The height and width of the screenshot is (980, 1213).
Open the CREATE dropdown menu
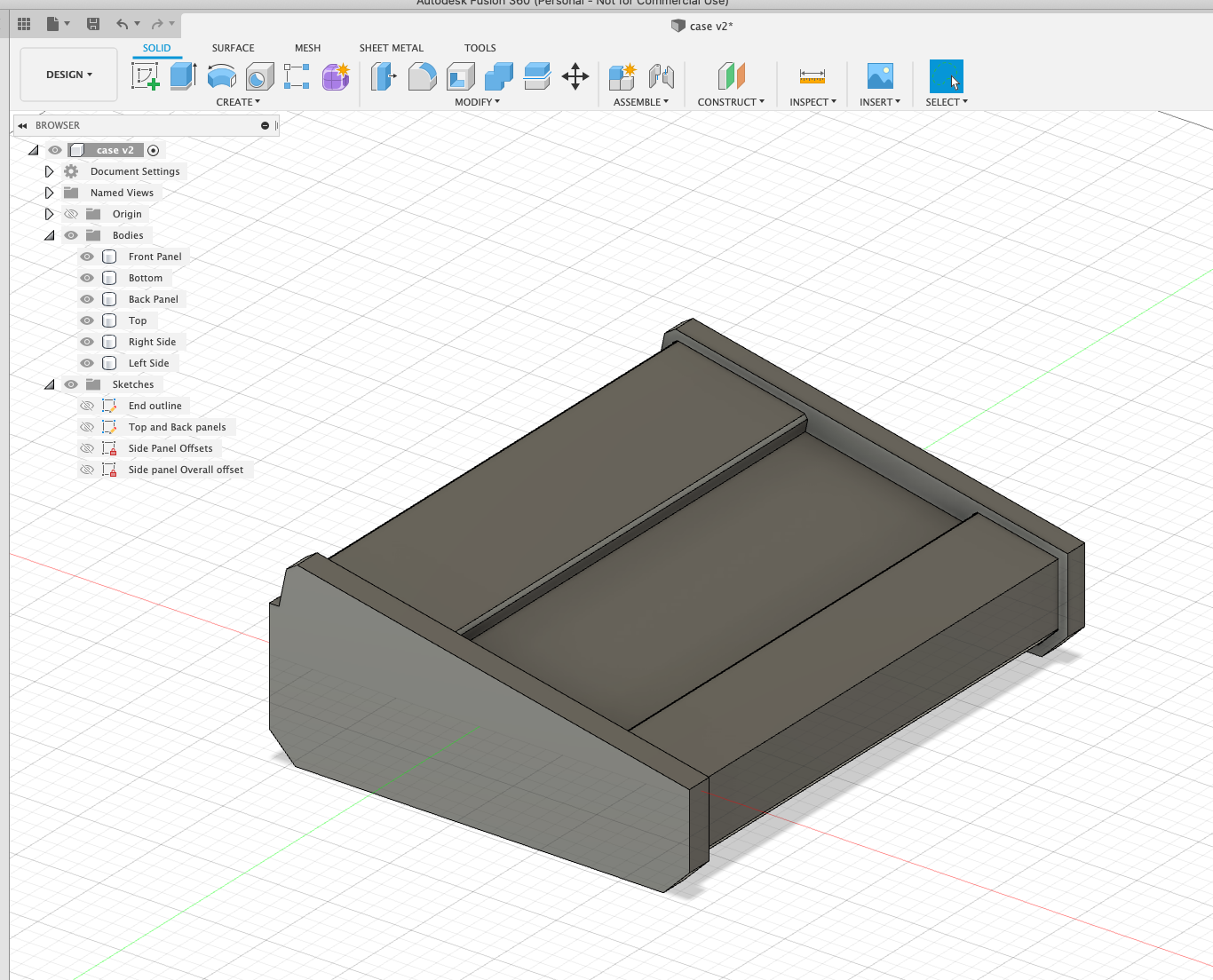(238, 101)
